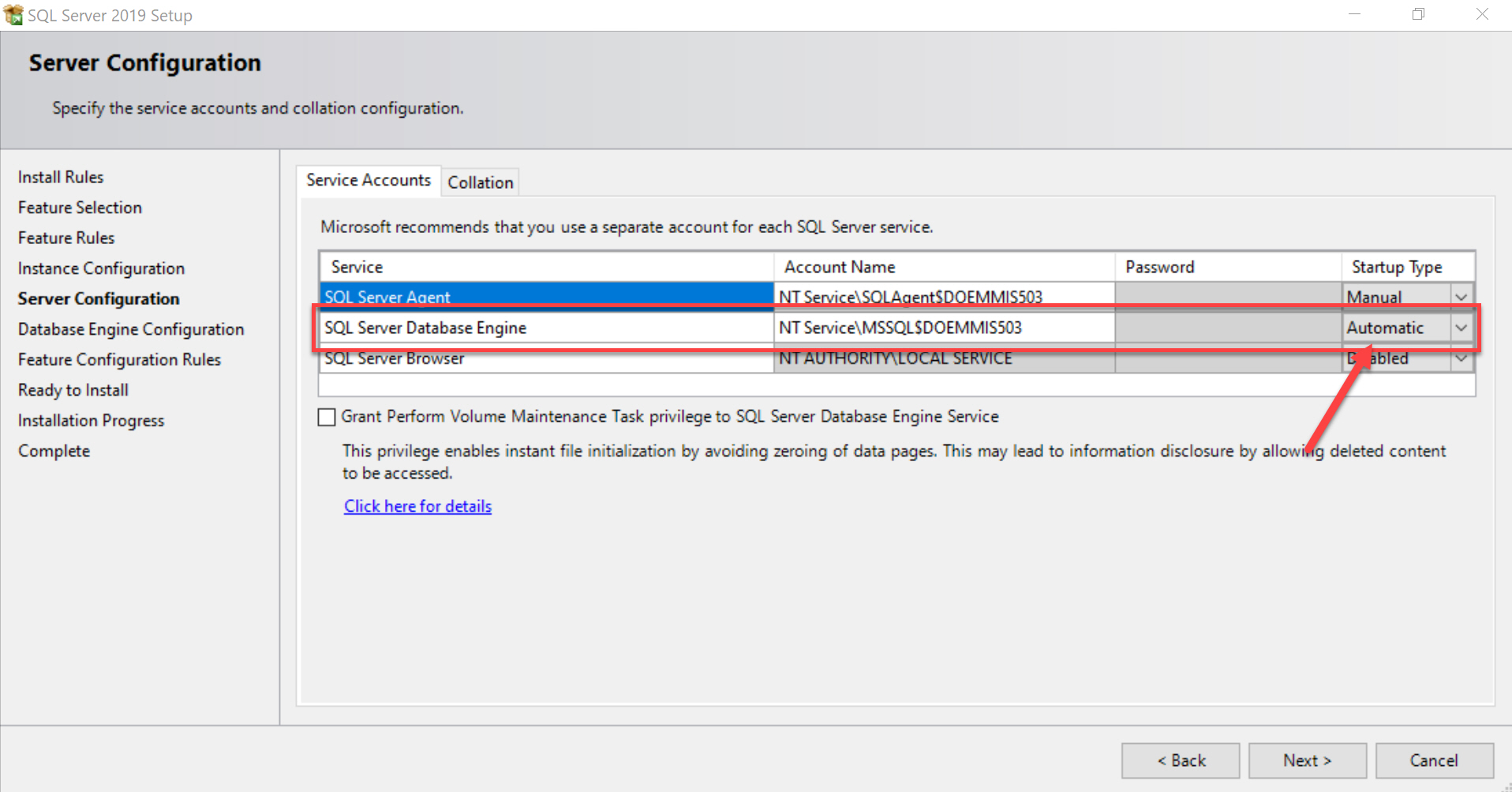1512x792 pixels.
Task: Click the MSSQL$DOEMMIS503 account name cell
Action: click(945, 328)
